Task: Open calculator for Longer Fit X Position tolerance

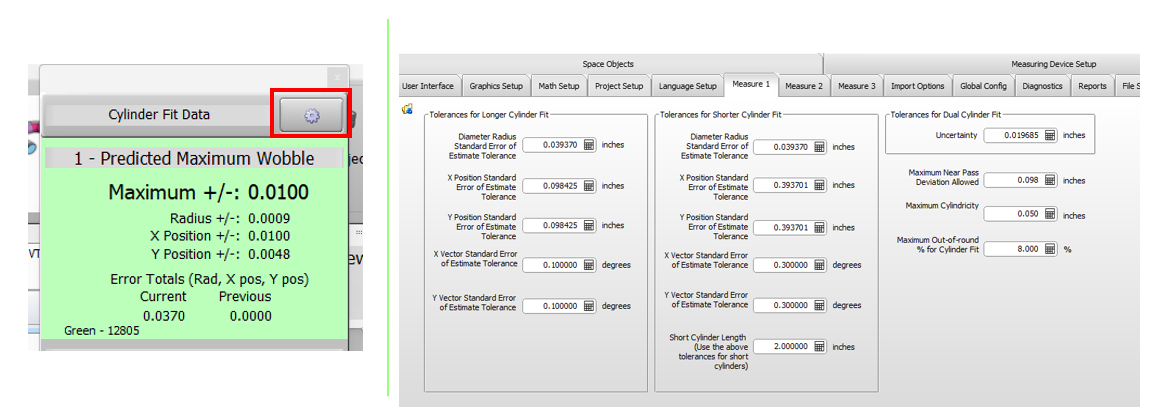Action: (x=588, y=185)
